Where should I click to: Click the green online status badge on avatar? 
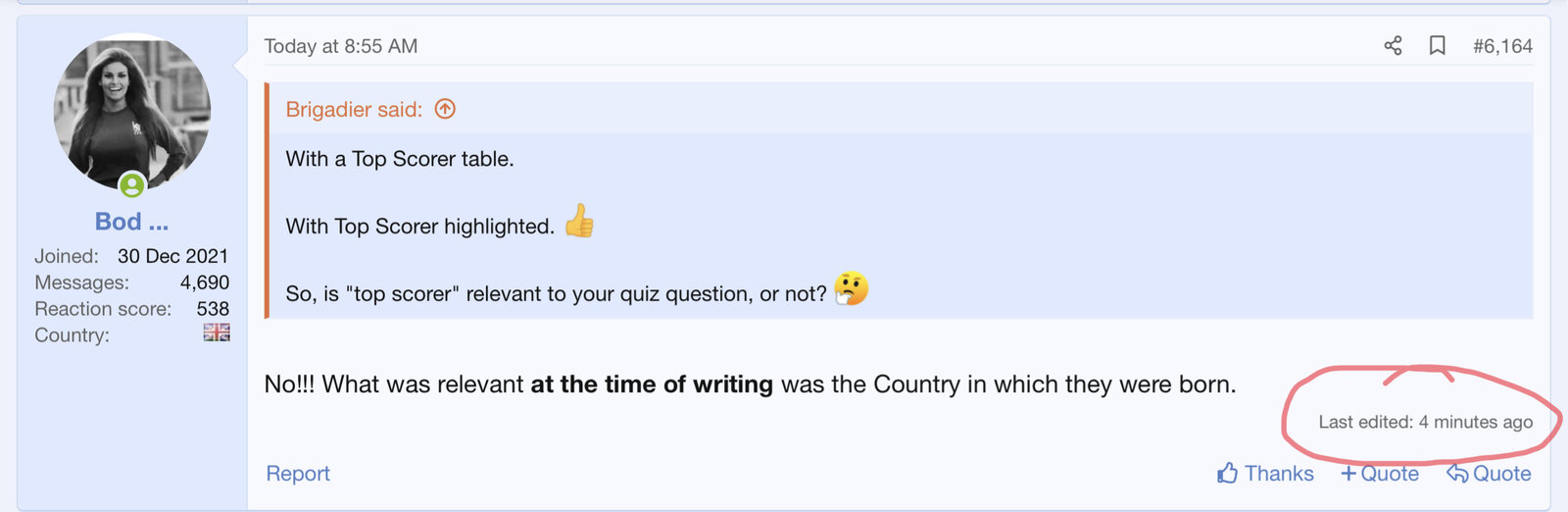coord(132,184)
